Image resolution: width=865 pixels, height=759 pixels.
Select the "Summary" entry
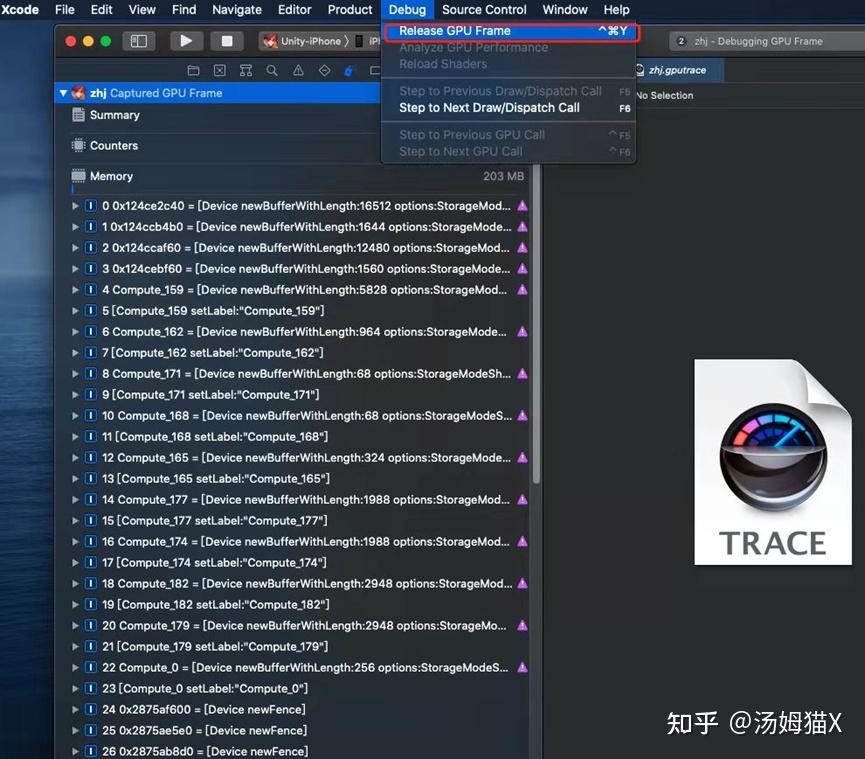coord(115,114)
